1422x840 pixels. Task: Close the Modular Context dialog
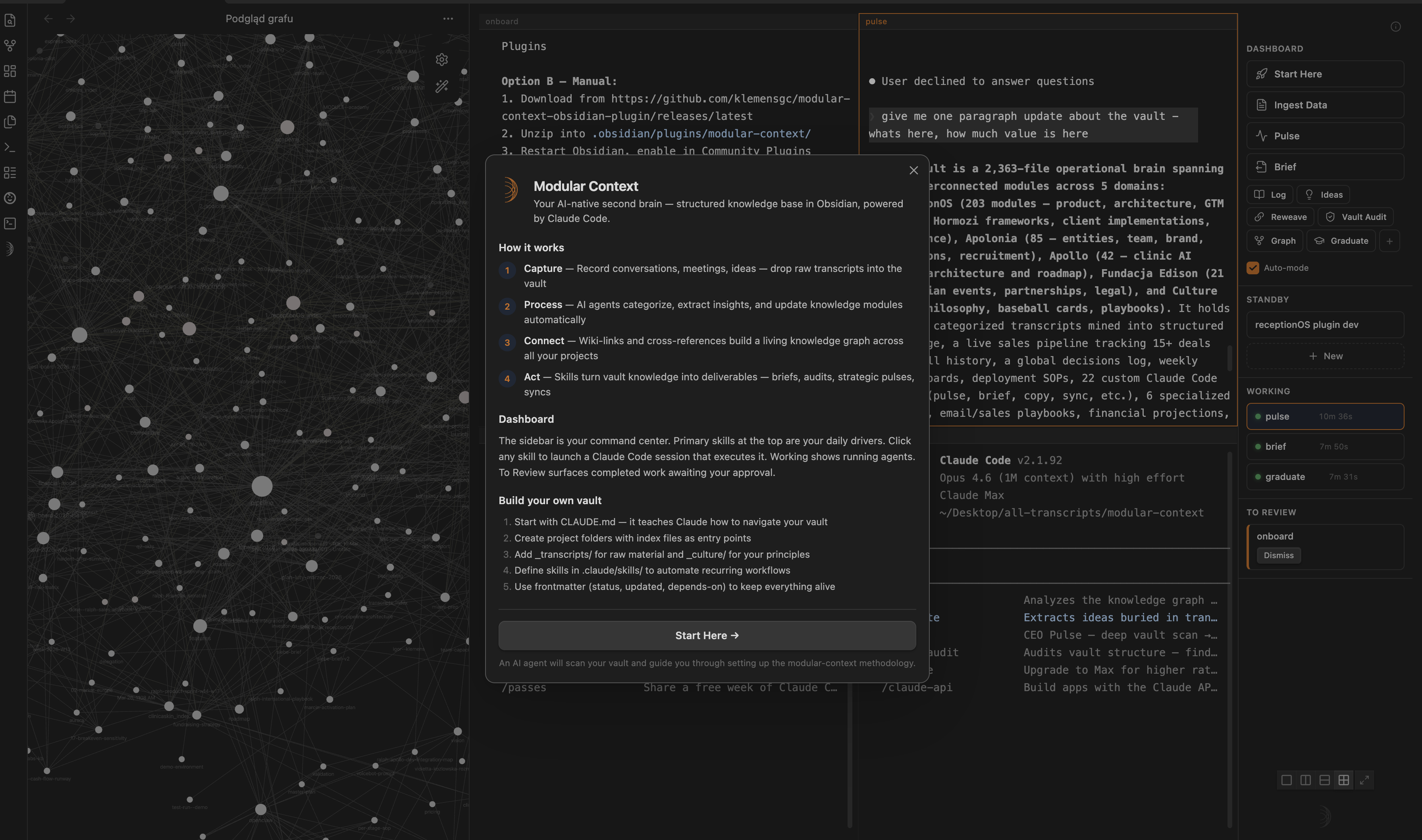913,170
